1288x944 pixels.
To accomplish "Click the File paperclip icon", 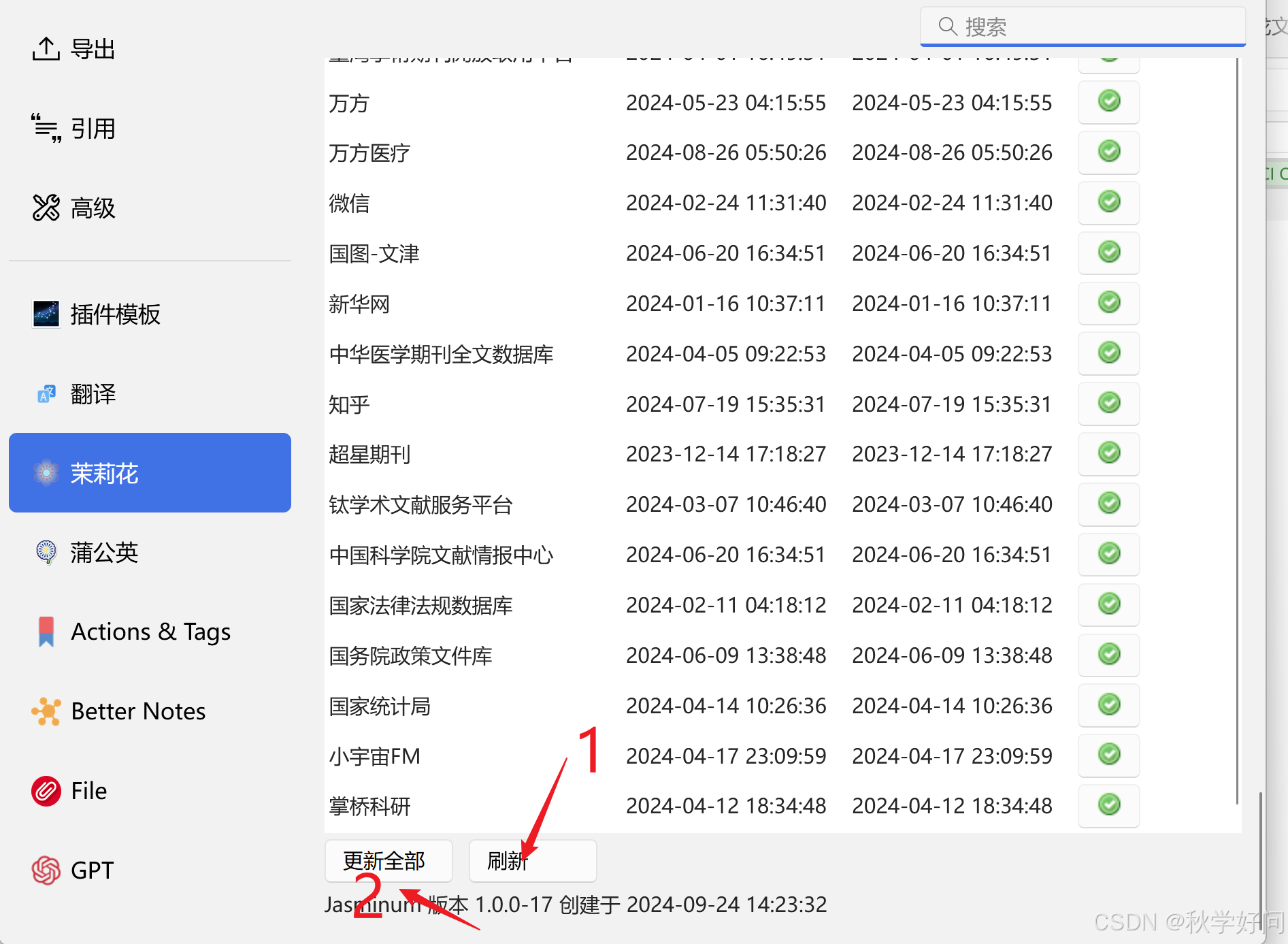I will click(x=46, y=791).
